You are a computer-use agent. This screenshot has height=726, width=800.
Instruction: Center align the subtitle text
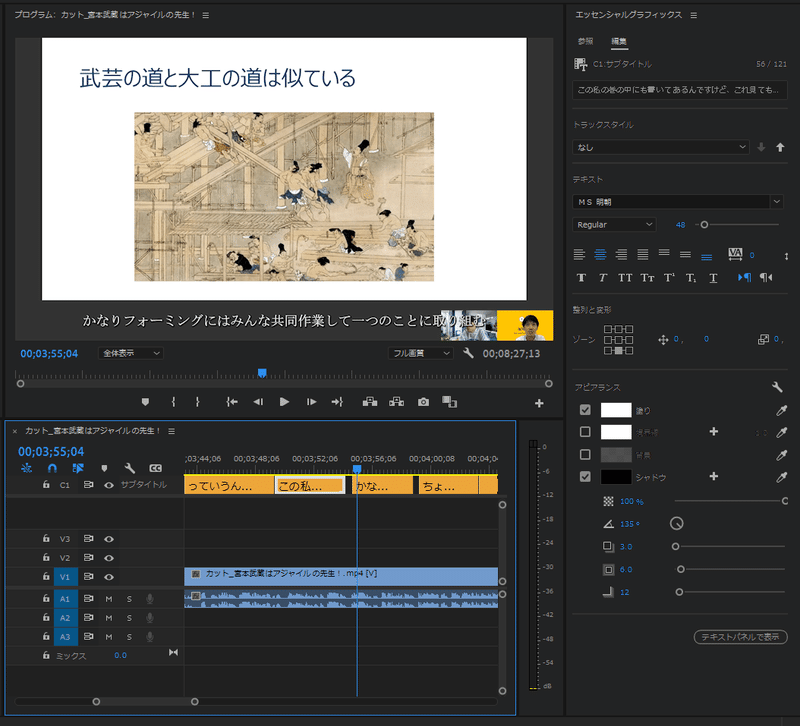click(x=600, y=254)
